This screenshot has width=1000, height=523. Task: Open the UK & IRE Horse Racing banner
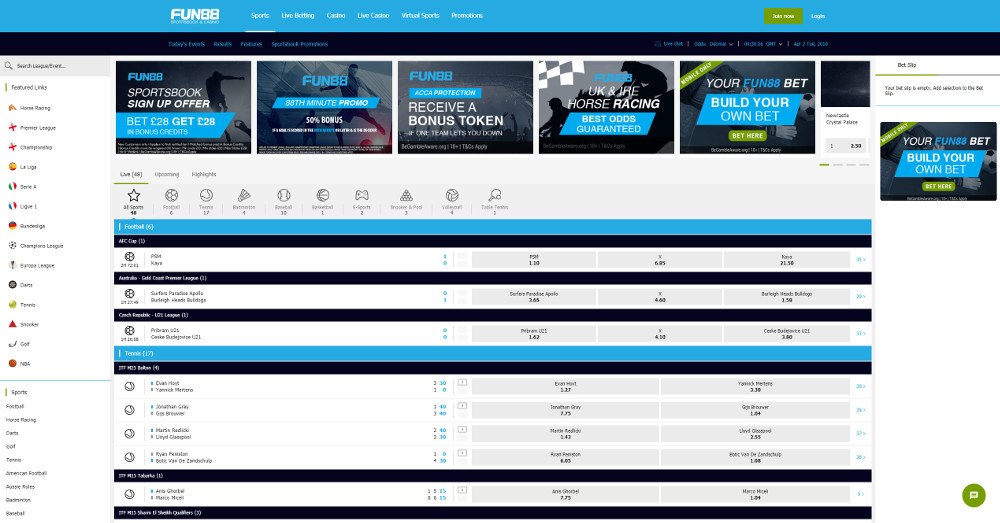(606, 107)
